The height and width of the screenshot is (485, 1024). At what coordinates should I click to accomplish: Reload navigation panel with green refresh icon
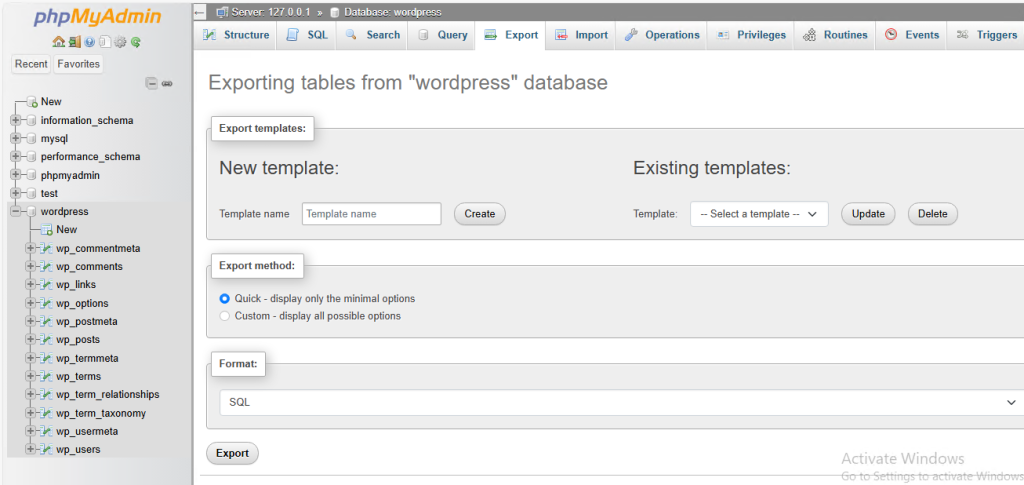point(136,42)
